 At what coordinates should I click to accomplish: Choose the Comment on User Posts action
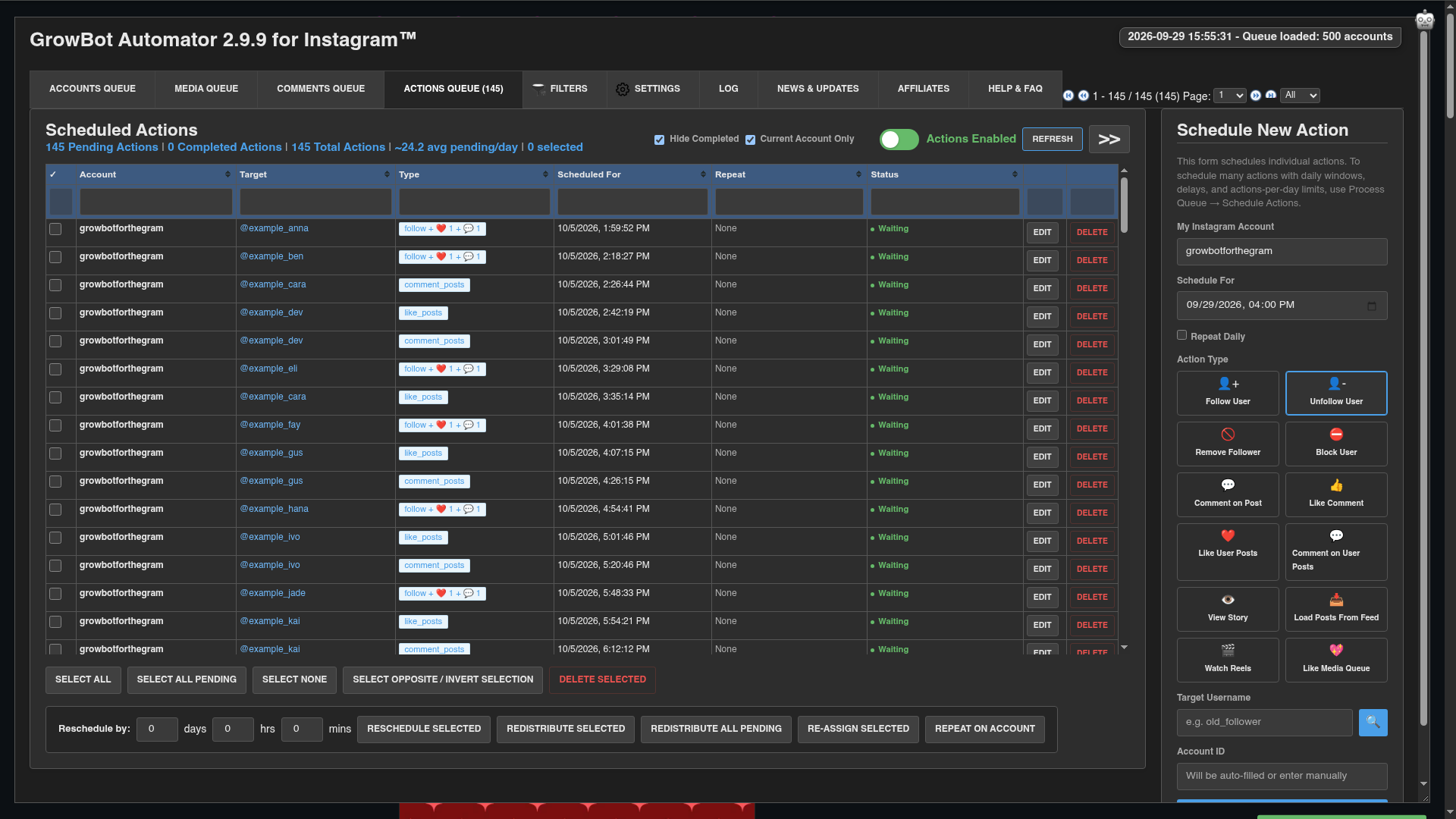point(1336,552)
